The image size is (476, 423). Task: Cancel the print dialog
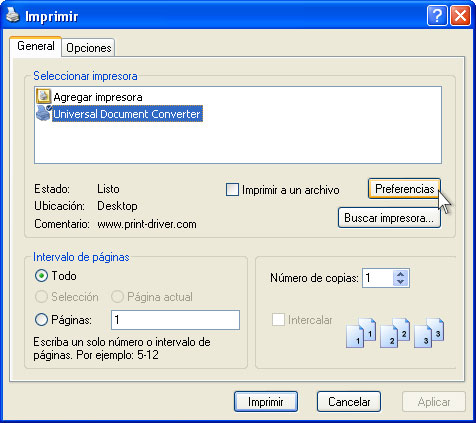tap(349, 402)
